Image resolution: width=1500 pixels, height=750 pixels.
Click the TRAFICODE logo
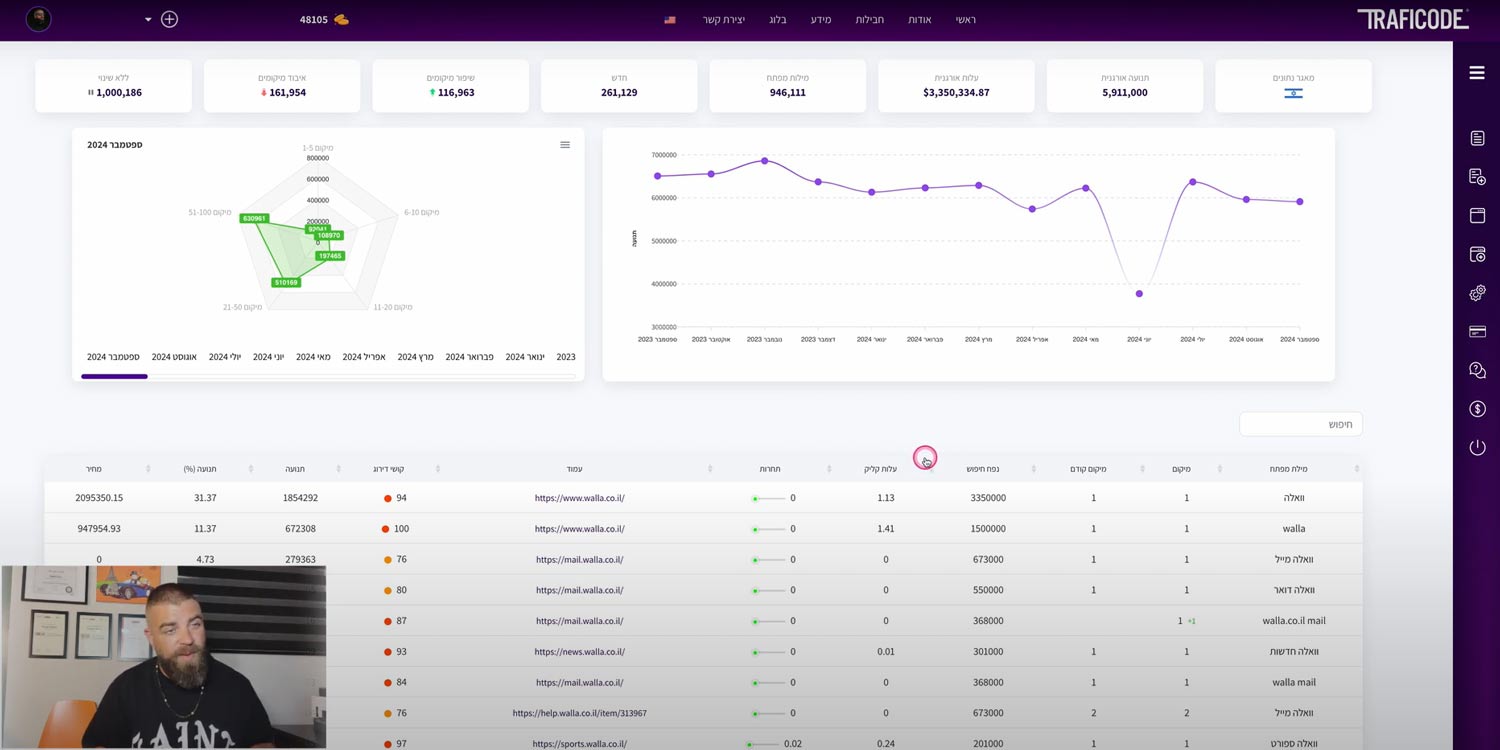coord(1412,19)
